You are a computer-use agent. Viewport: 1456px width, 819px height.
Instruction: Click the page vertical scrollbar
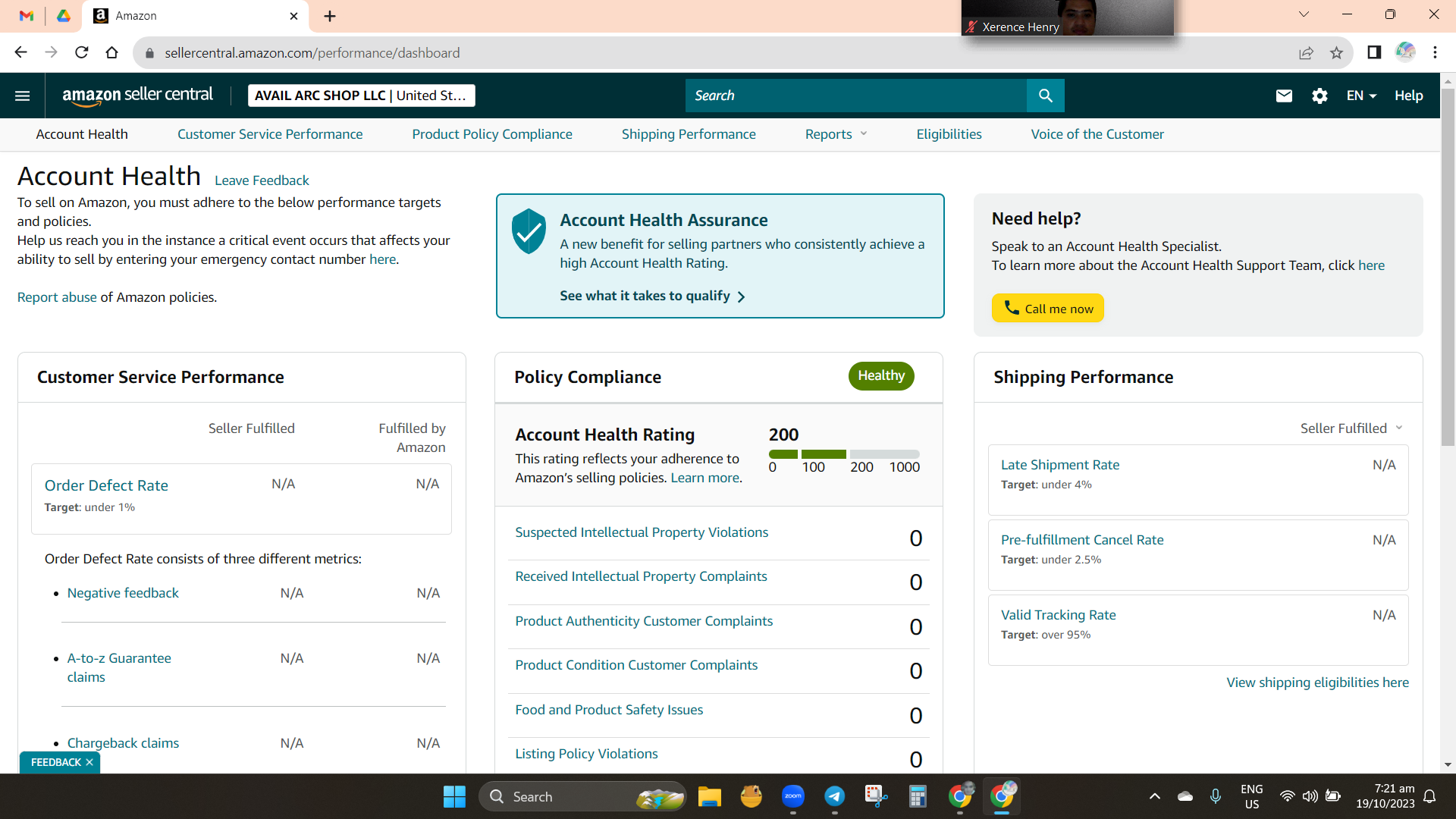[1448, 265]
